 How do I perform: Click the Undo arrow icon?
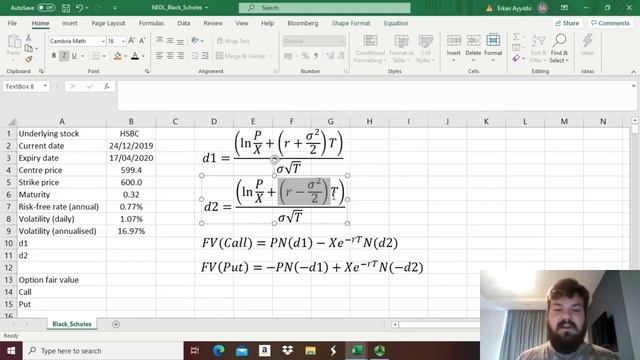80,8
